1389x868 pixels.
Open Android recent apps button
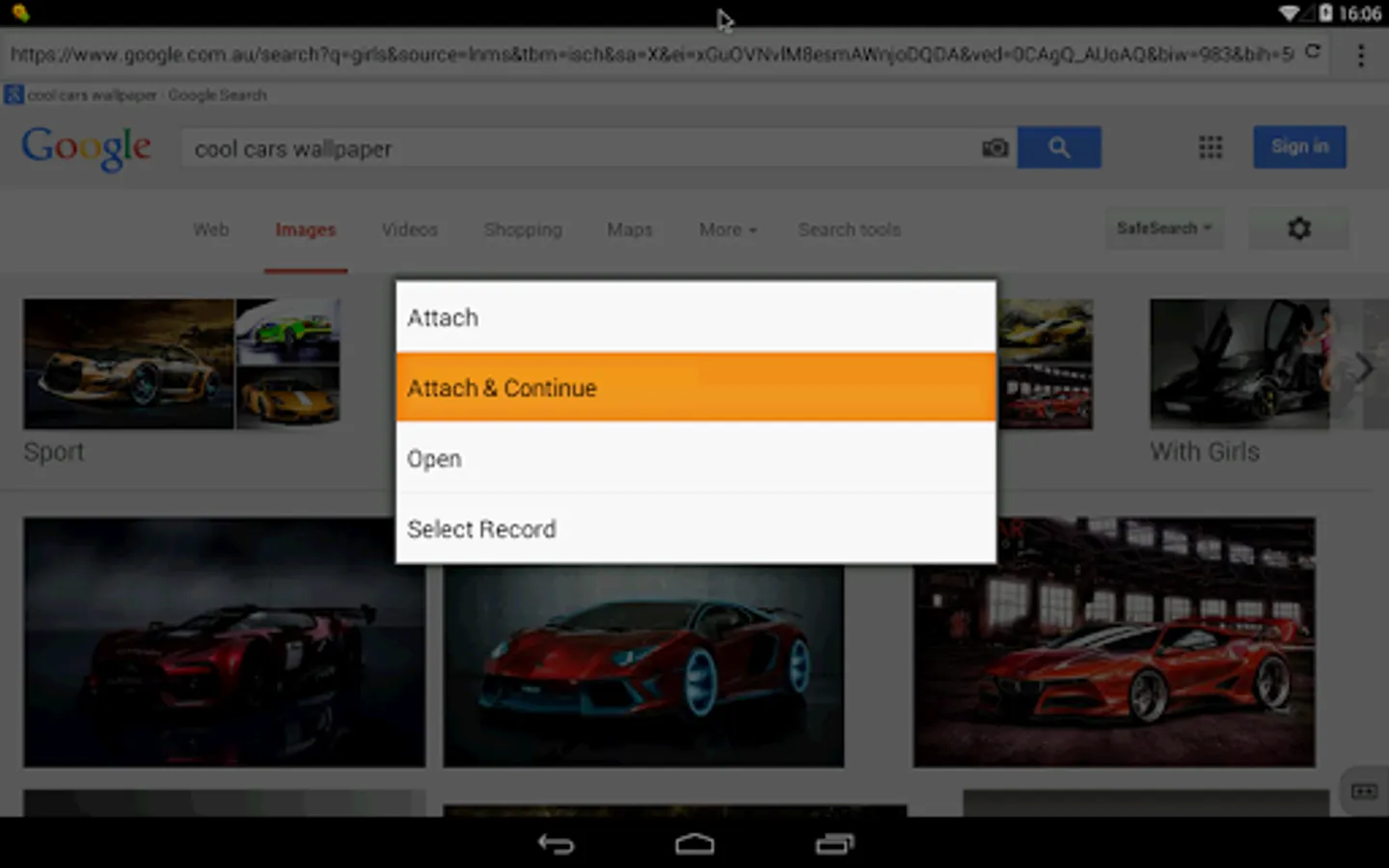click(834, 844)
